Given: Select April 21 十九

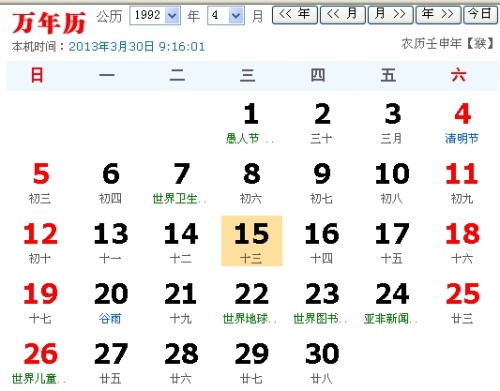Looking at the screenshot, I should [x=181, y=303].
